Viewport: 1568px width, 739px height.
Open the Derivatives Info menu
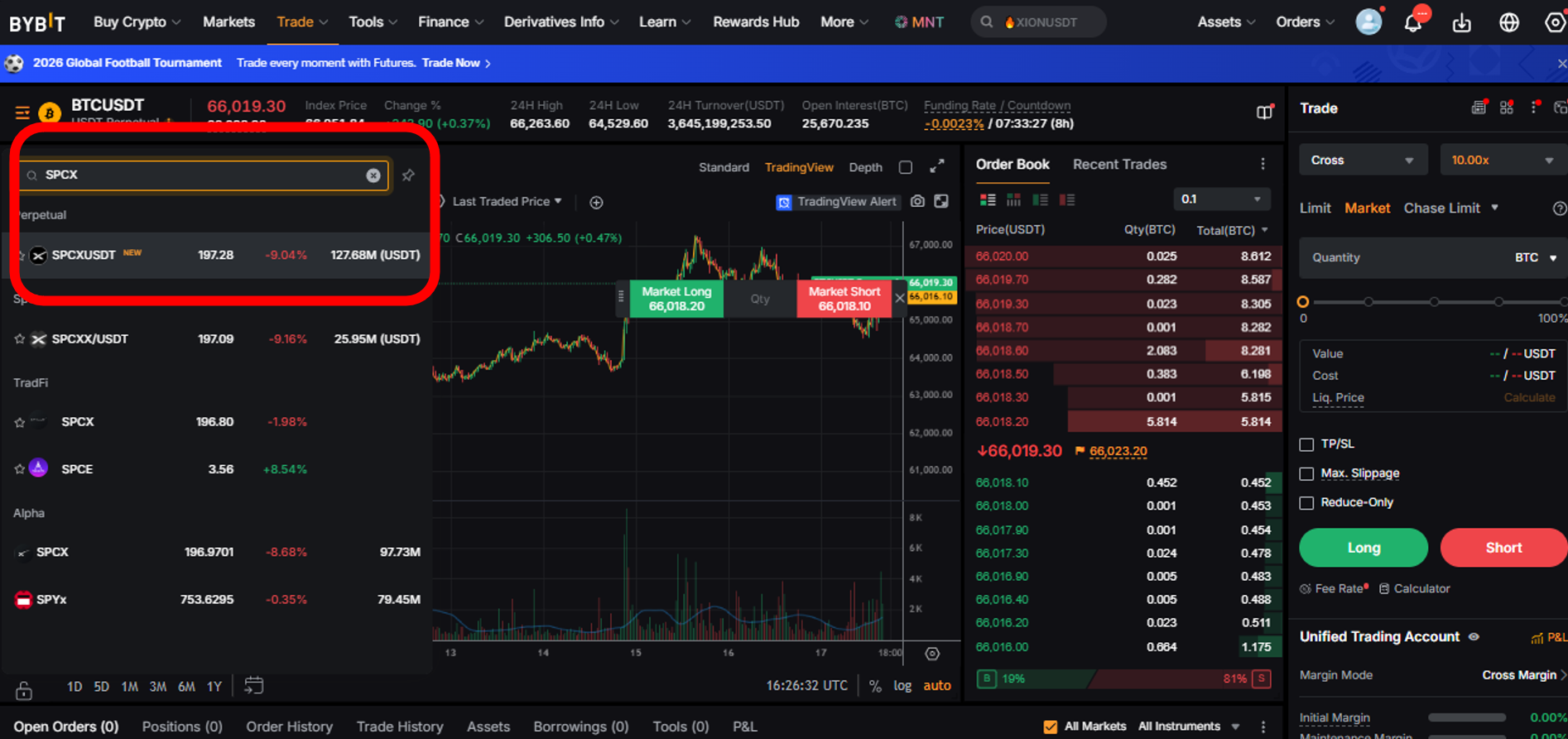click(x=561, y=22)
